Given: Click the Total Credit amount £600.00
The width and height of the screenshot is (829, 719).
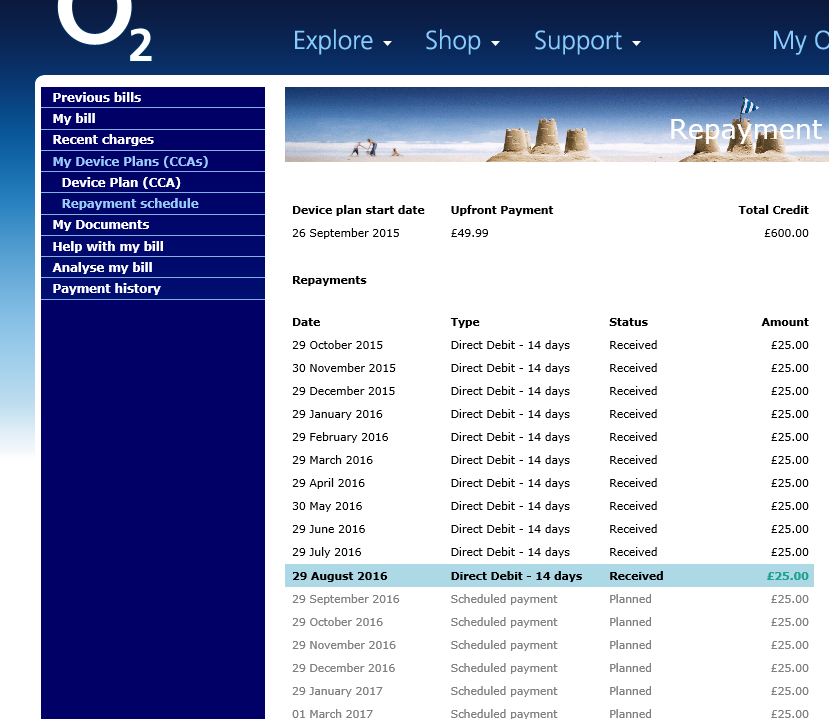Looking at the screenshot, I should [788, 232].
